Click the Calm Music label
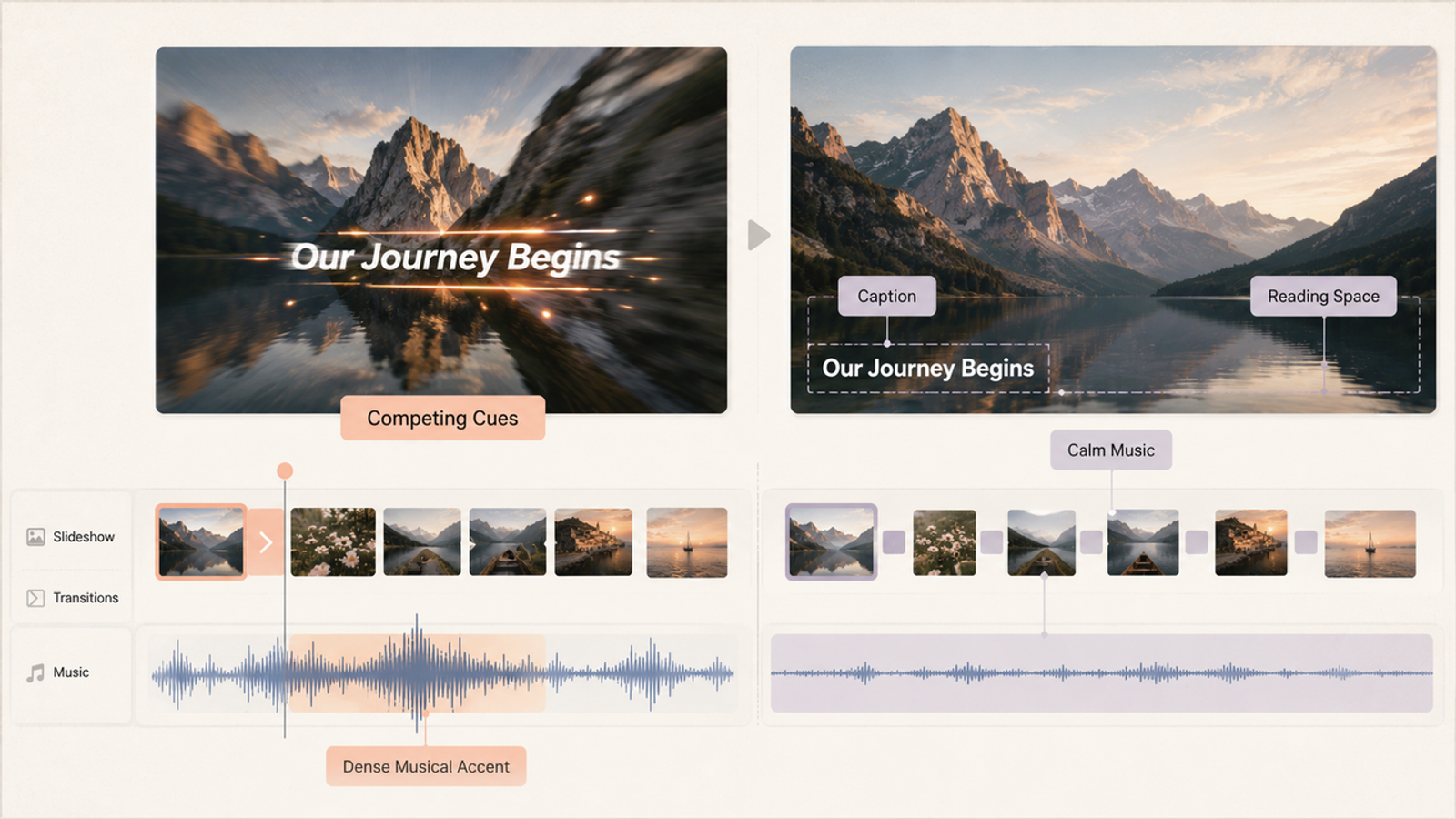The height and width of the screenshot is (819, 1456). tap(1111, 450)
